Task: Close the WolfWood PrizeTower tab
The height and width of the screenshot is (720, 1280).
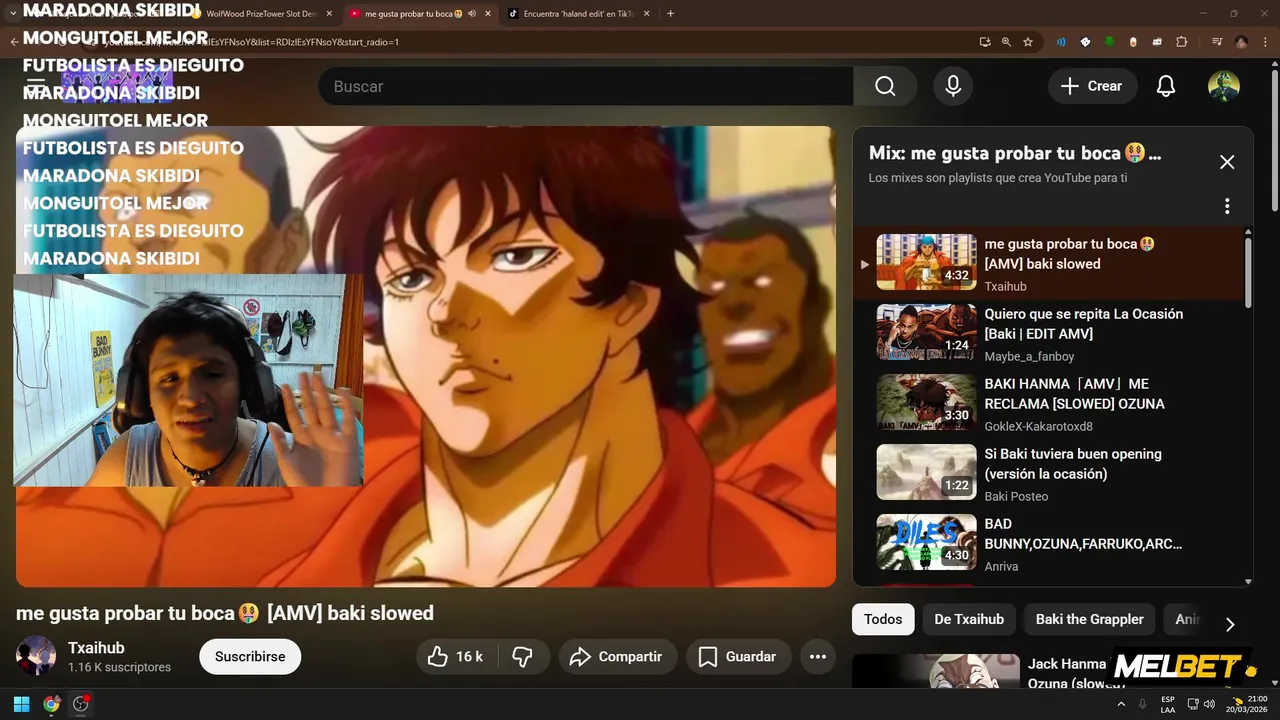Action: [x=329, y=14]
